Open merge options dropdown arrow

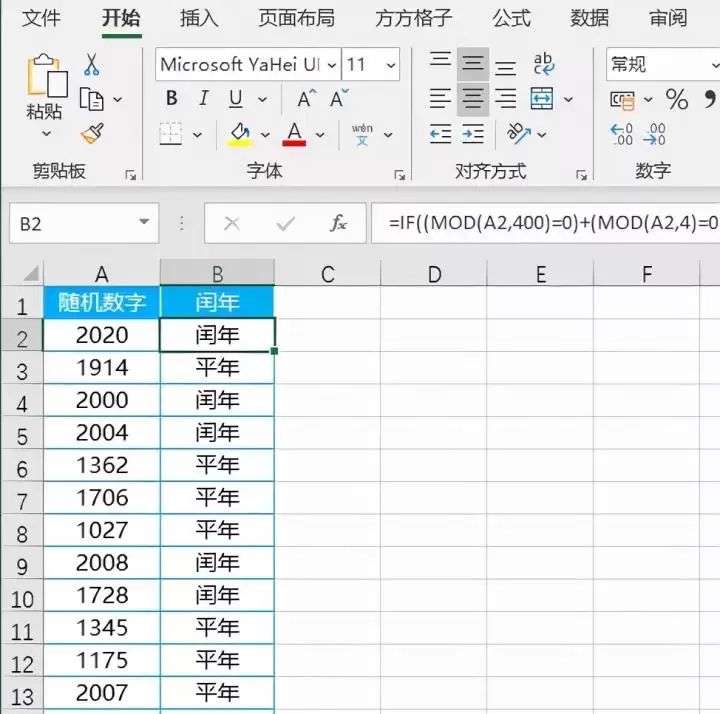[568, 99]
